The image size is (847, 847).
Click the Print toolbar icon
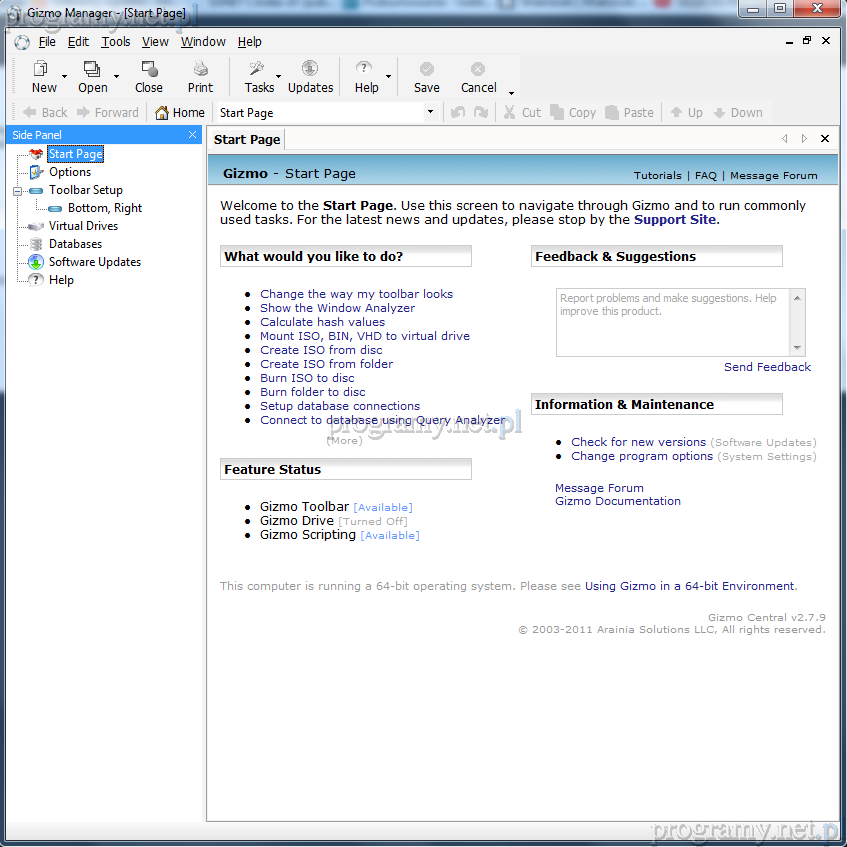(x=200, y=69)
